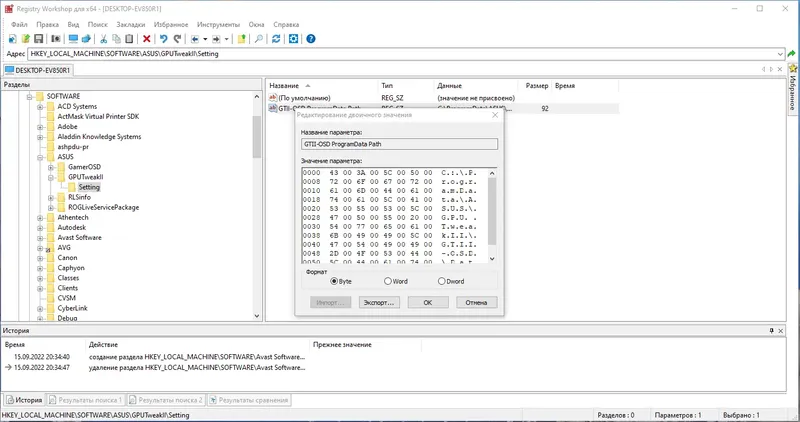This screenshot has height=422, width=800.
Task: Click the registry snapshot camera icon
Action: pyautogui.click(x=56, y=39)
